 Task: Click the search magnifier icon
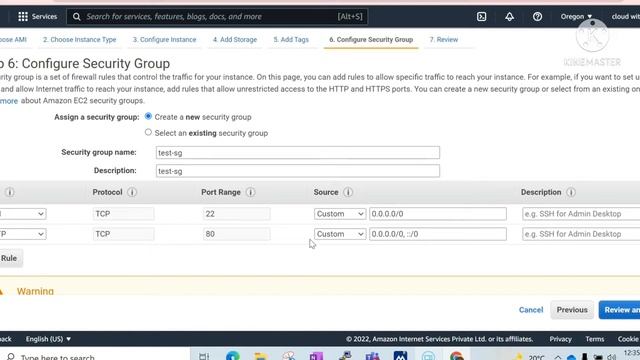point(76,17)
